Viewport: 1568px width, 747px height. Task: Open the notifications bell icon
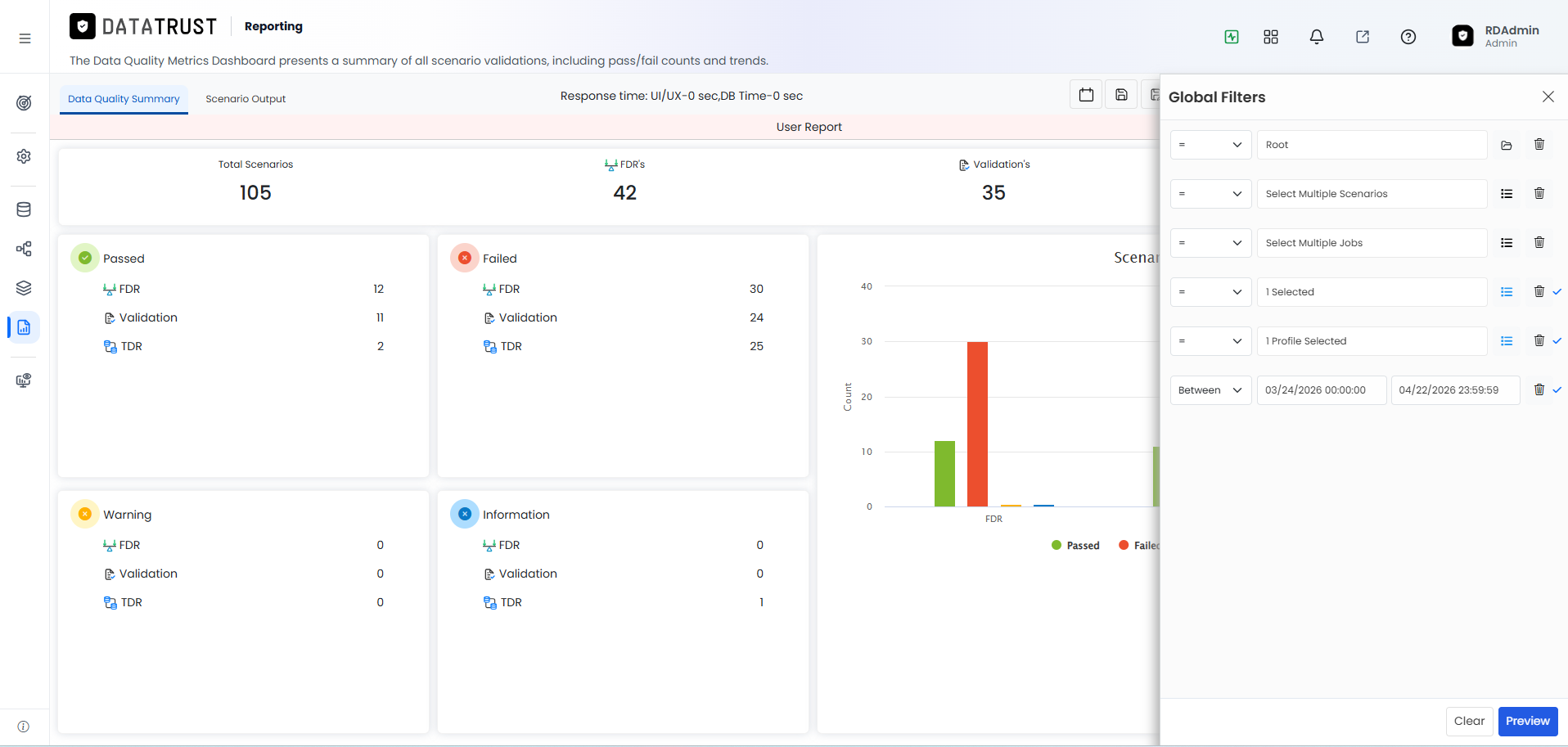(1316, 37)
